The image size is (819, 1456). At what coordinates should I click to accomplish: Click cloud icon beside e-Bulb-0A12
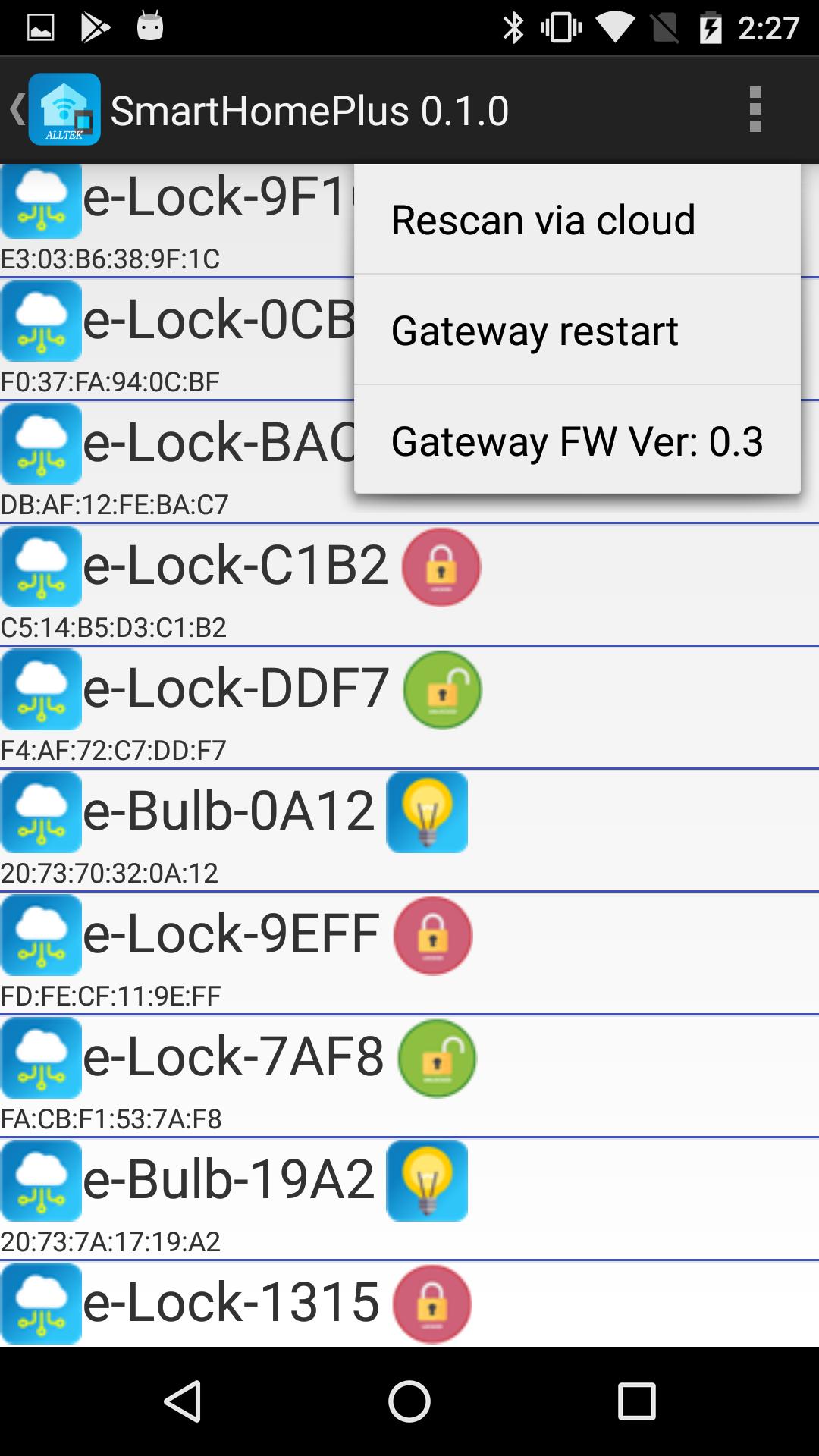pos(41,812)
